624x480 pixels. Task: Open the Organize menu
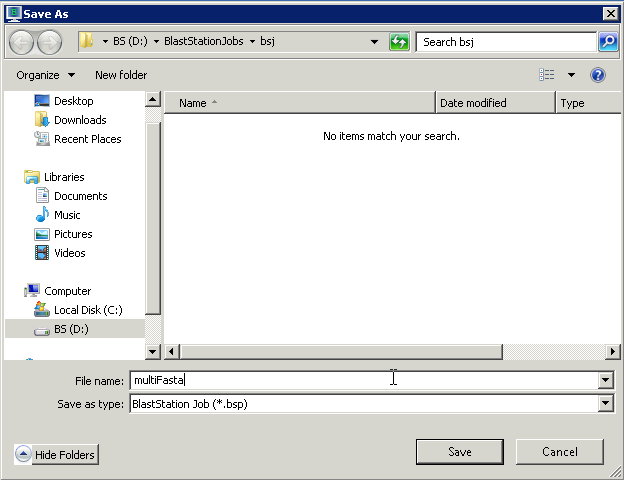[x=45, y=75]
